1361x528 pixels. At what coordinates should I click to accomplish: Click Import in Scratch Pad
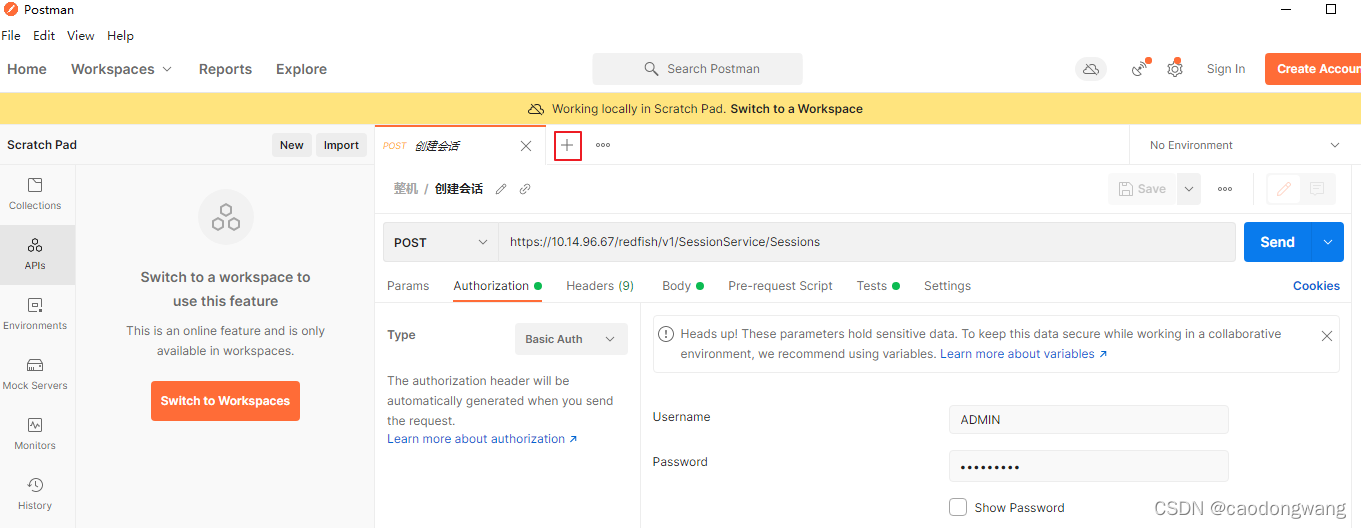(341, 145)
